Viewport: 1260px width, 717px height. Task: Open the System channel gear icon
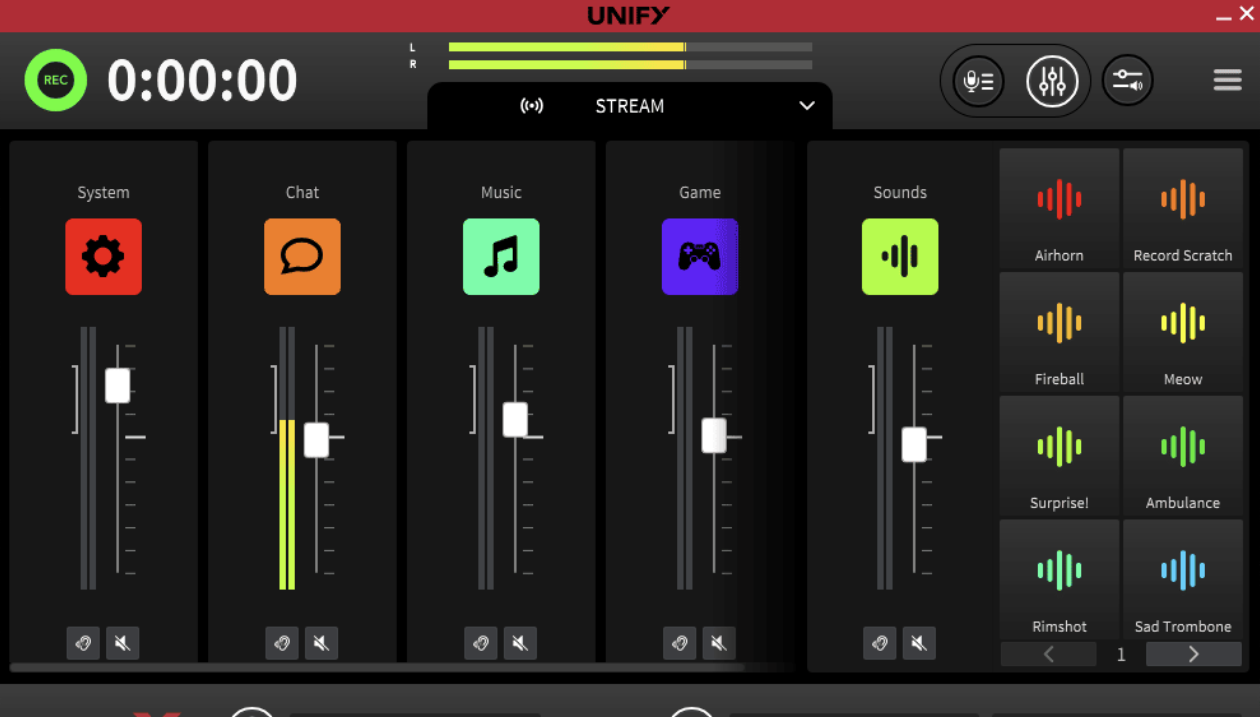point(103,257)
